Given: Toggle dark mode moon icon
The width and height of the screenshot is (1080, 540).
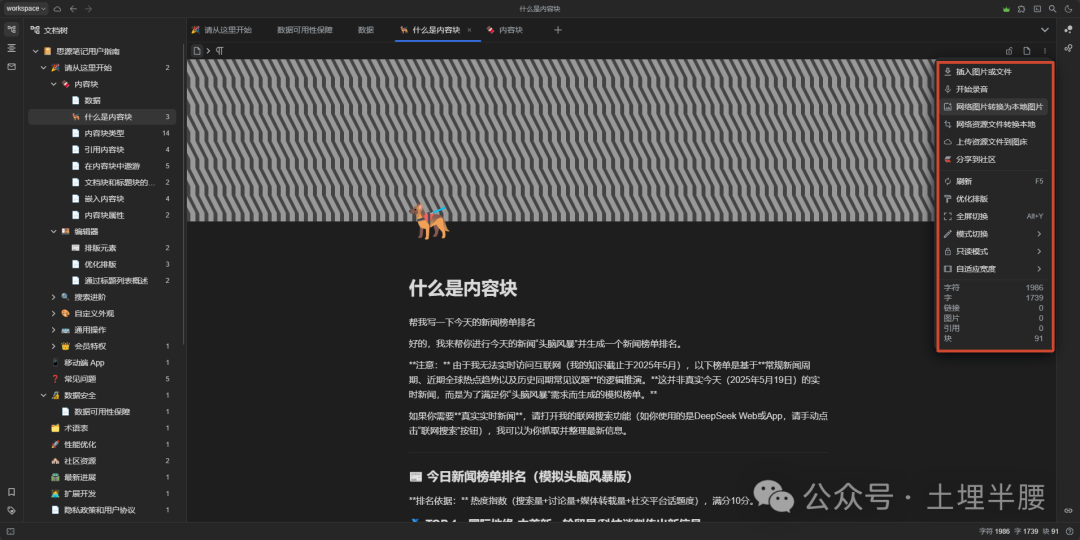Looking at the screenshot, I should coord(1068,9).
